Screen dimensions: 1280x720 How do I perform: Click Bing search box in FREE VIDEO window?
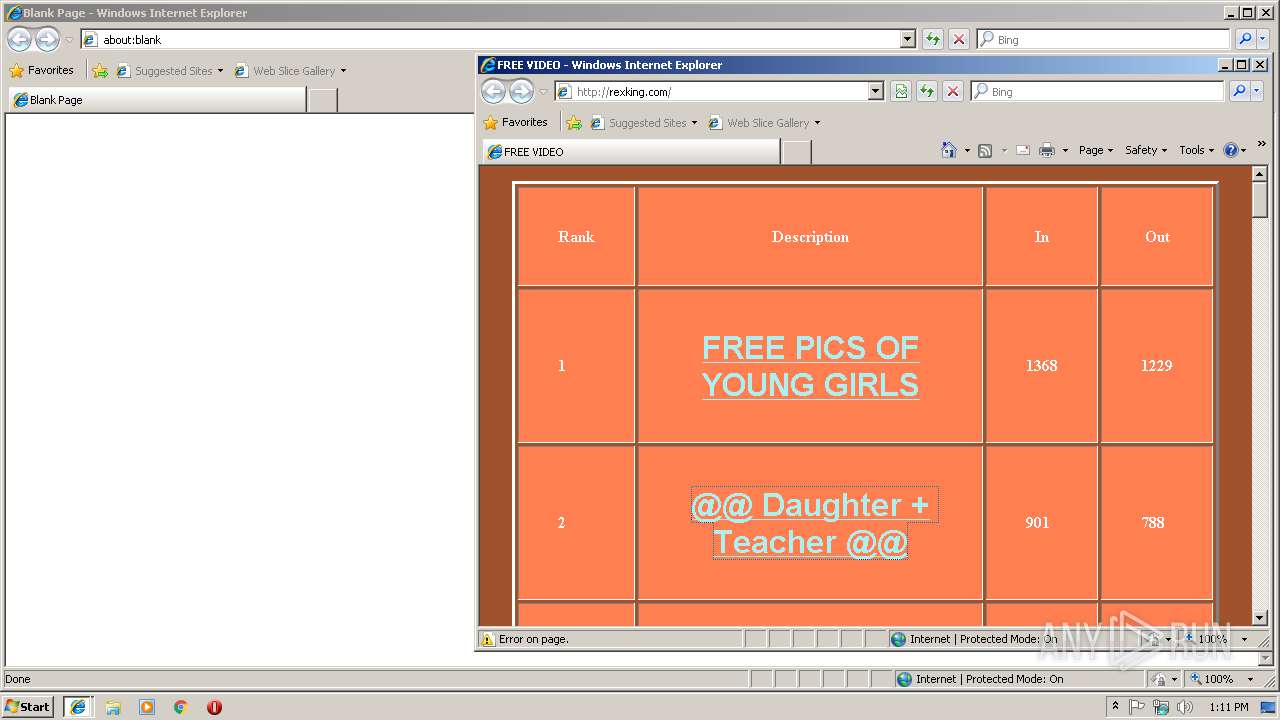tap(1098, 91)
